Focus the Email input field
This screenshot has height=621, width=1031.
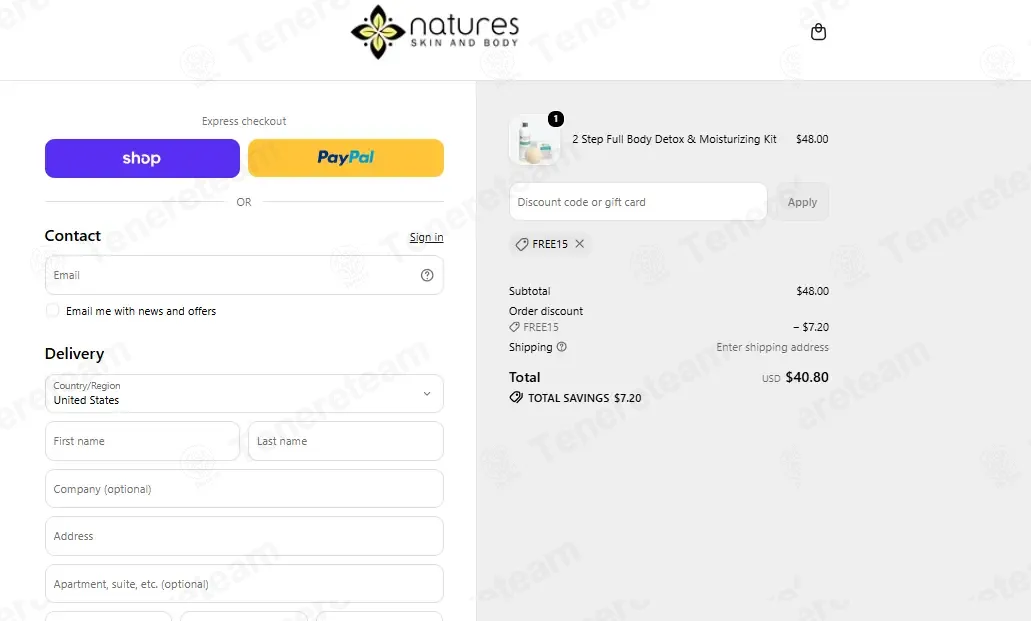[244, 275]
